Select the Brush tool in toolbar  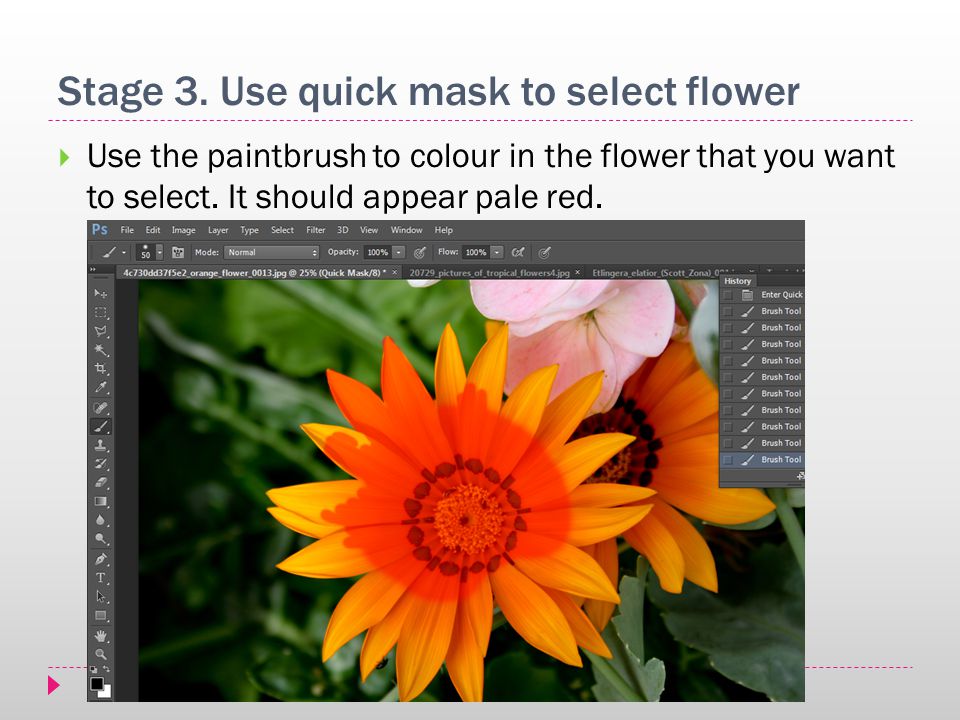101,426
